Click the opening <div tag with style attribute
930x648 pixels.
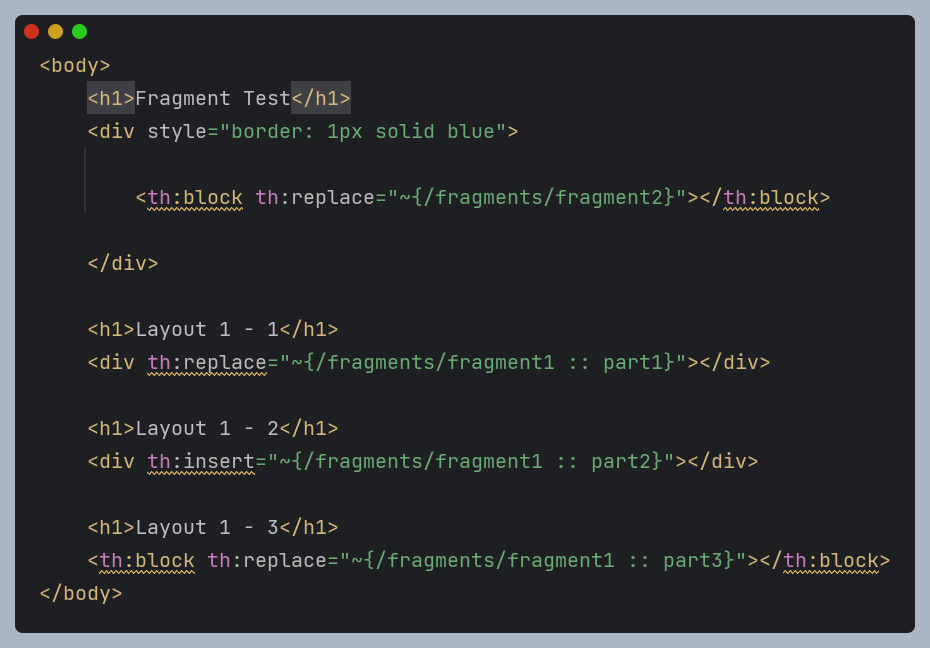(x=111, y=132)
